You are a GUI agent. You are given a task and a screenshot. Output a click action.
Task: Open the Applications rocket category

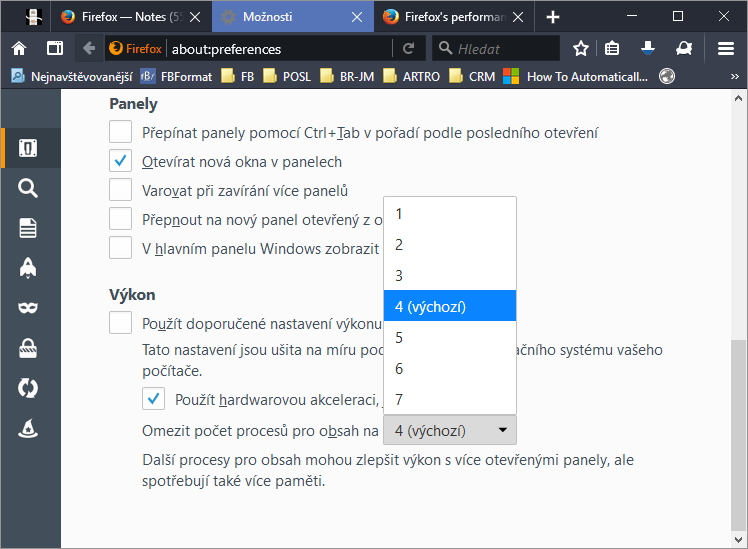(x=28, y=267)
